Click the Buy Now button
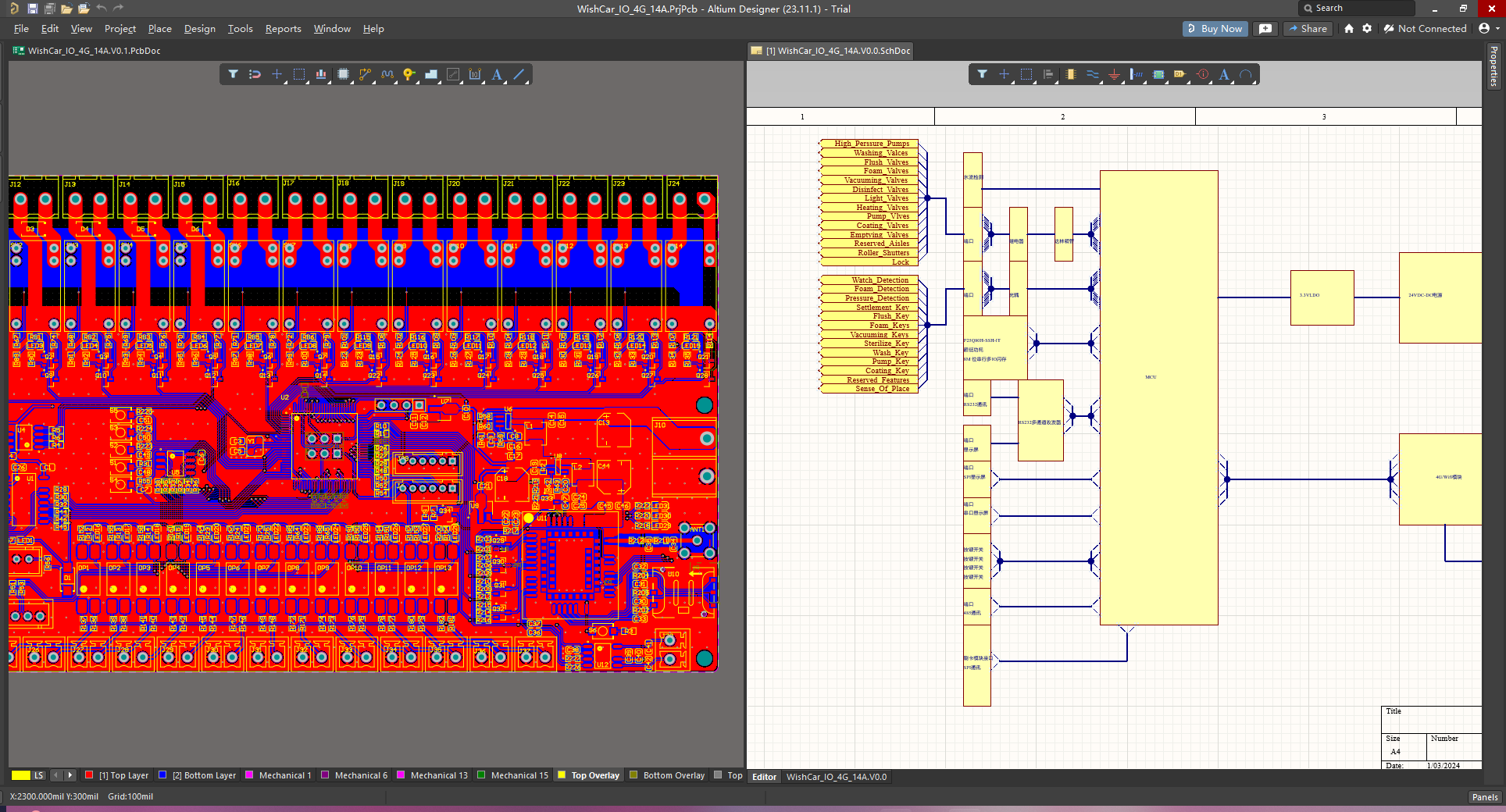 coord(1215,29)
